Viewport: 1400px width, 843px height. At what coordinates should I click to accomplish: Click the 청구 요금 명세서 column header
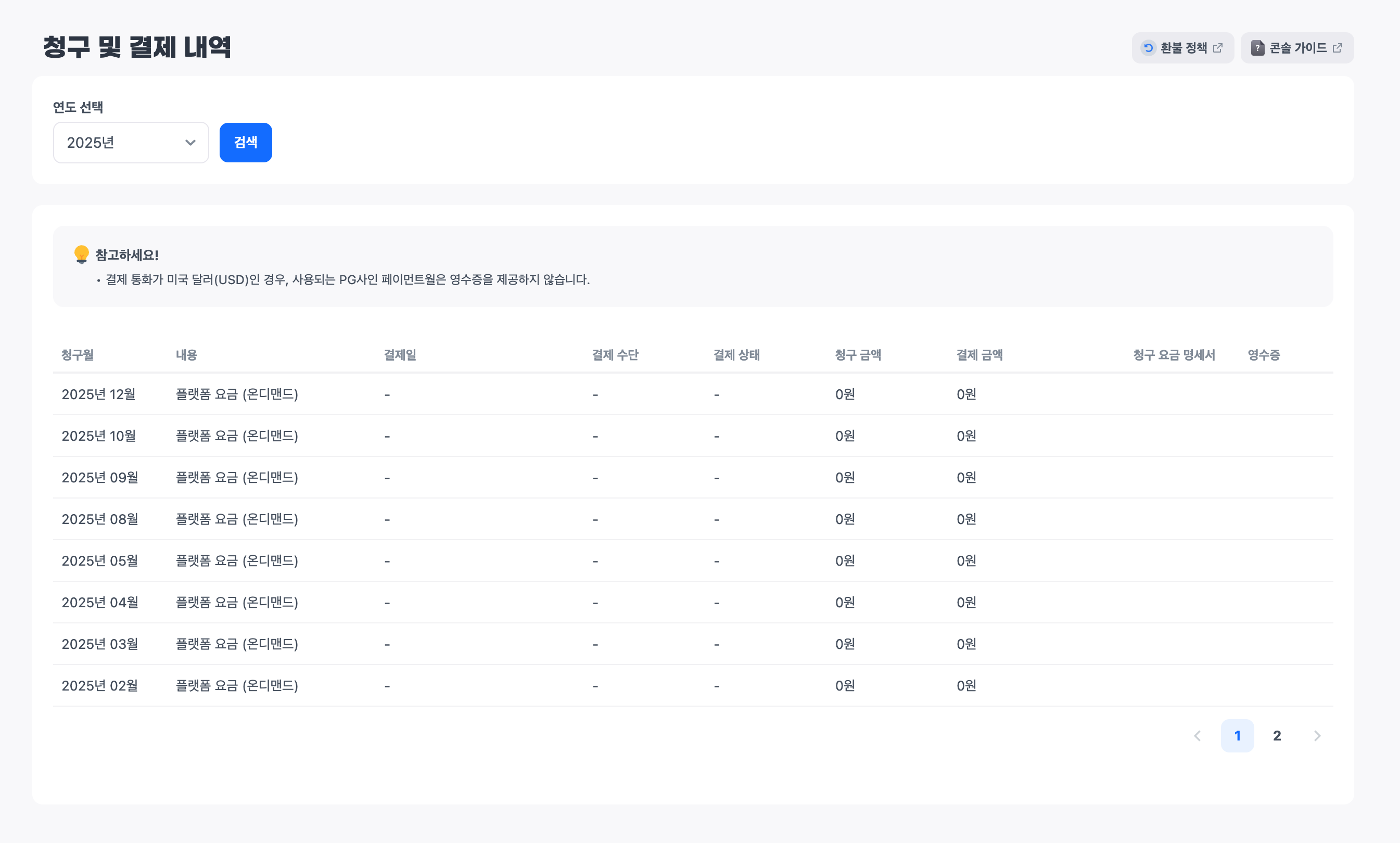click(x=1174, y=355)
